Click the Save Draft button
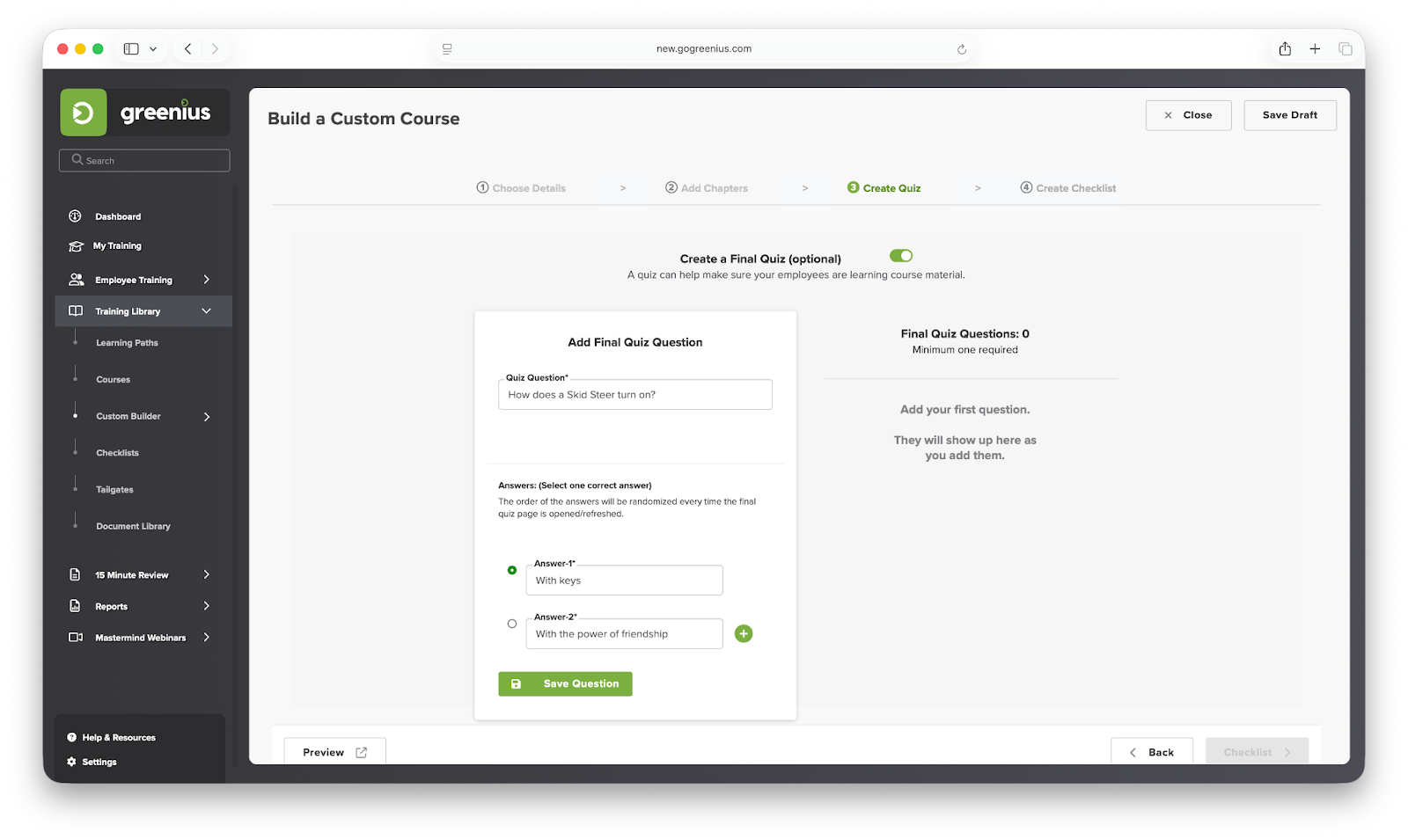The width and height of the screenshot is (1408, 840). tap(1290, 115)
